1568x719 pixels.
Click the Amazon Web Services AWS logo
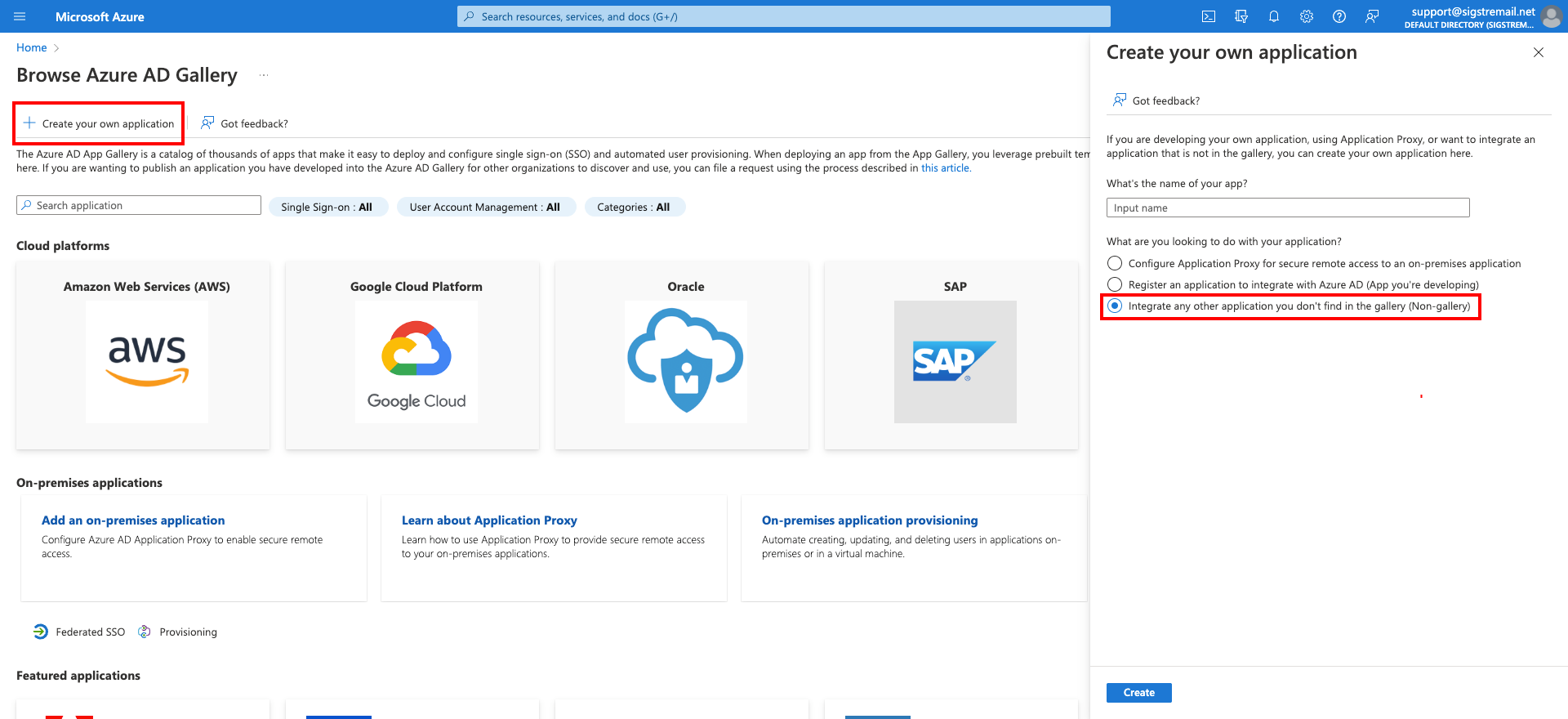click(147, 362)
